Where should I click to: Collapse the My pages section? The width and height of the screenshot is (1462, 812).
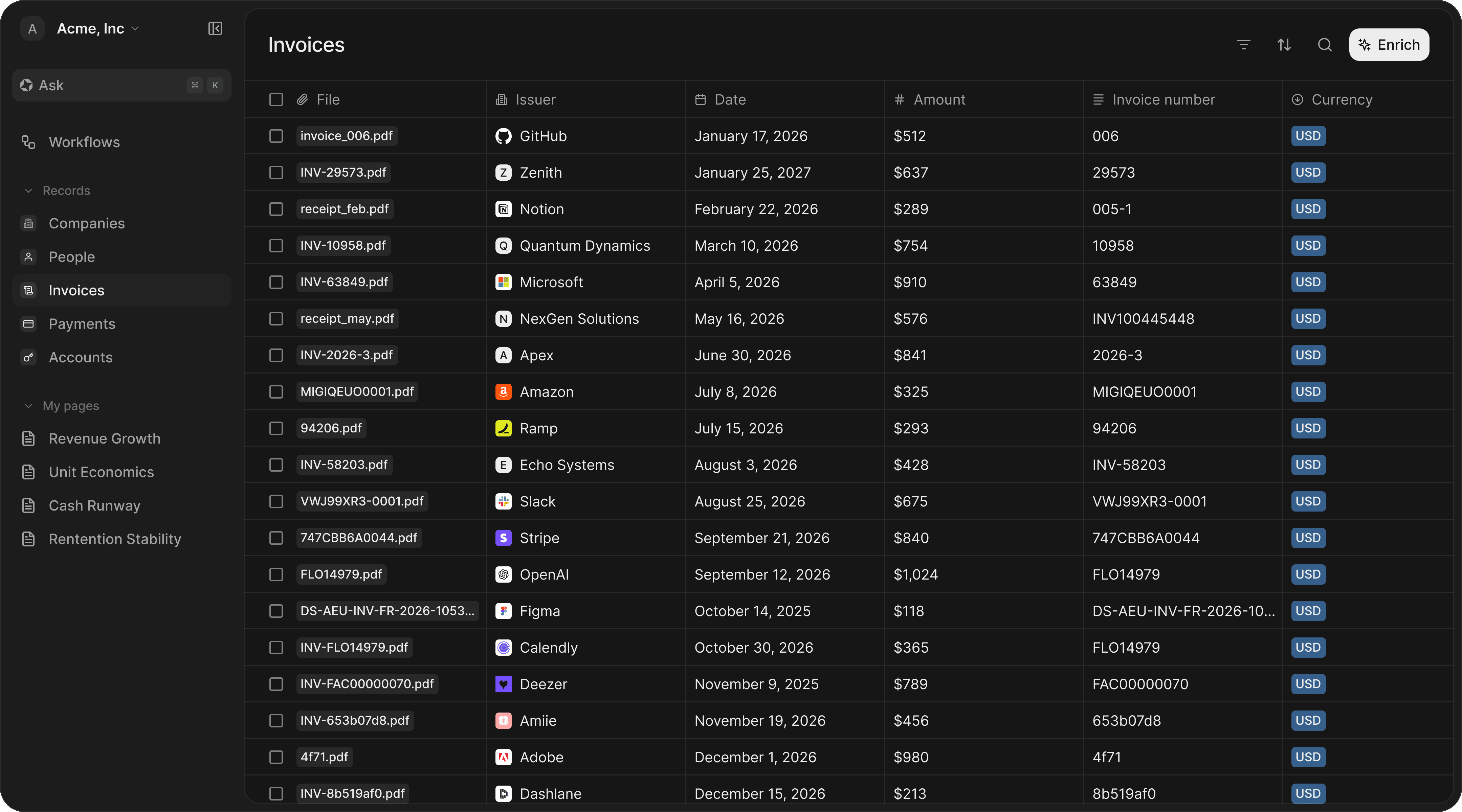pos(28,406)
